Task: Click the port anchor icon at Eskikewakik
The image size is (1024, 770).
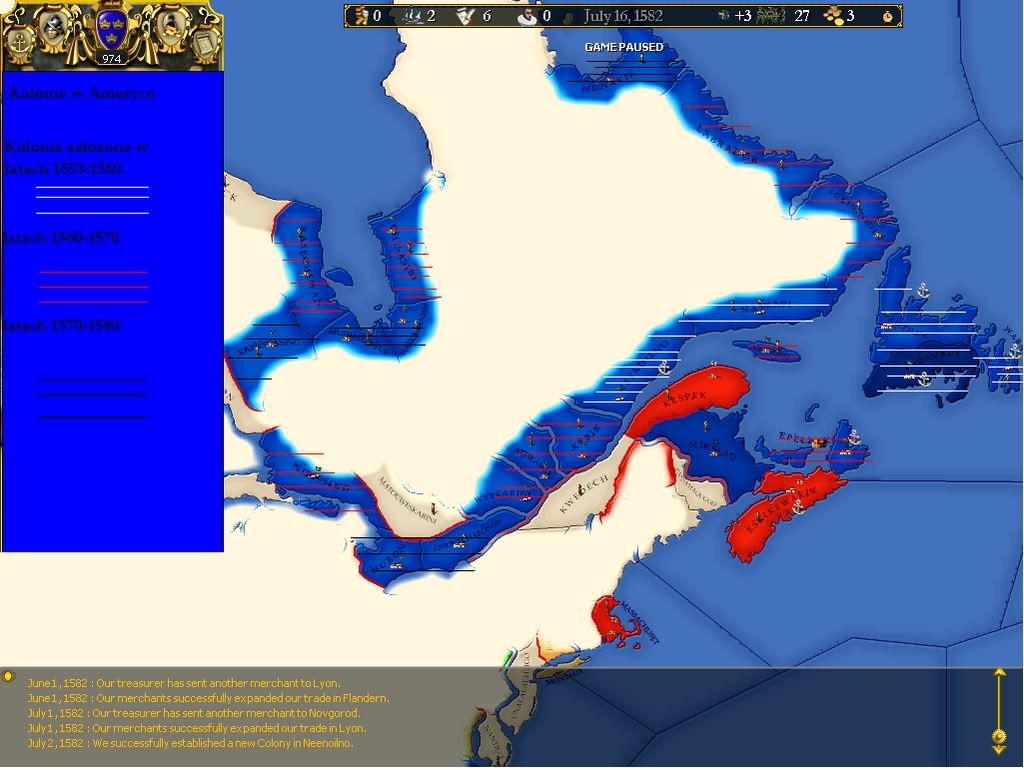Action: [795, 505]
